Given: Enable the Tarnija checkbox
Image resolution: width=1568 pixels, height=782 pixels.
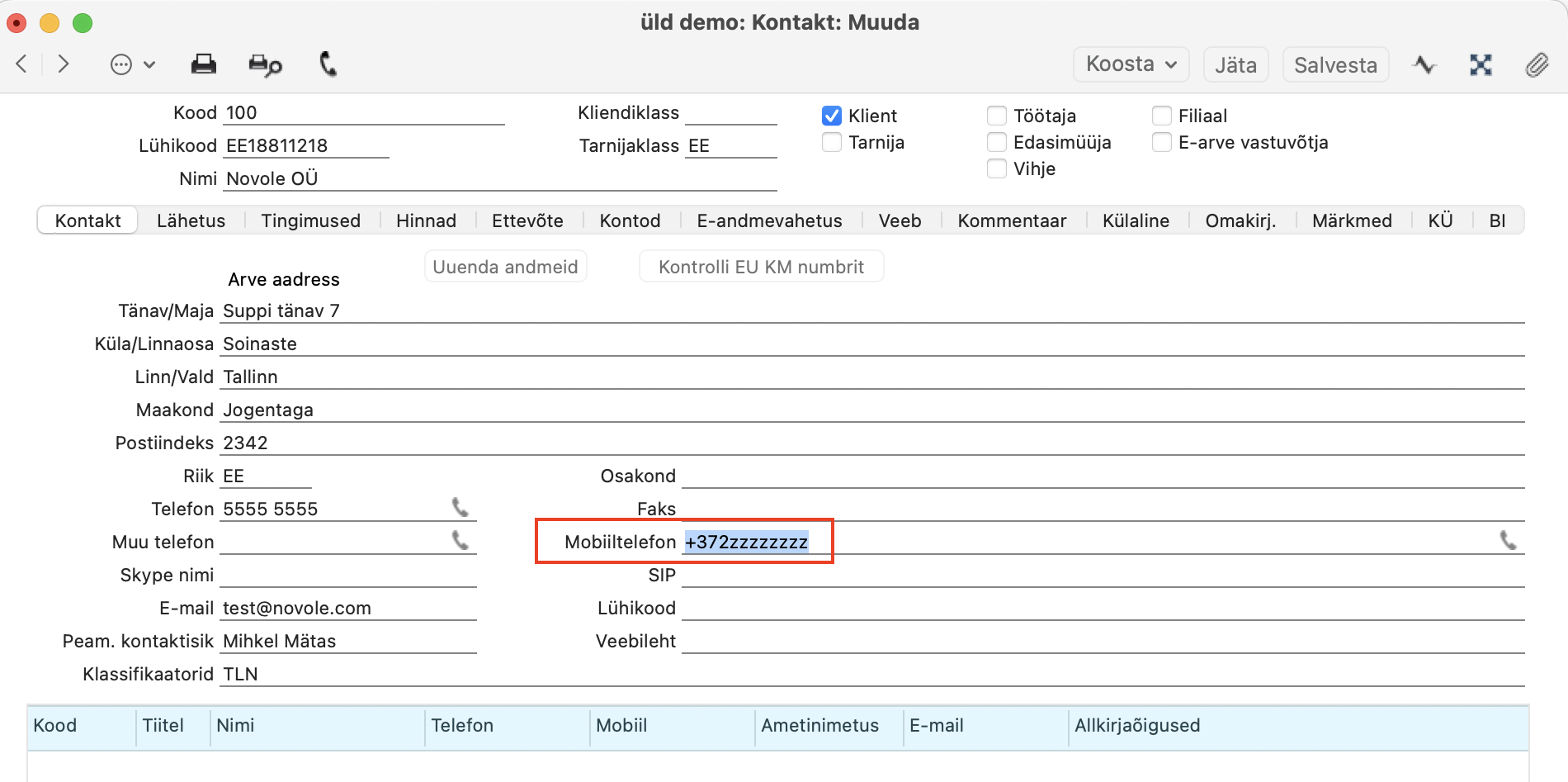Looking at the screenshot, I should point(832,142).
